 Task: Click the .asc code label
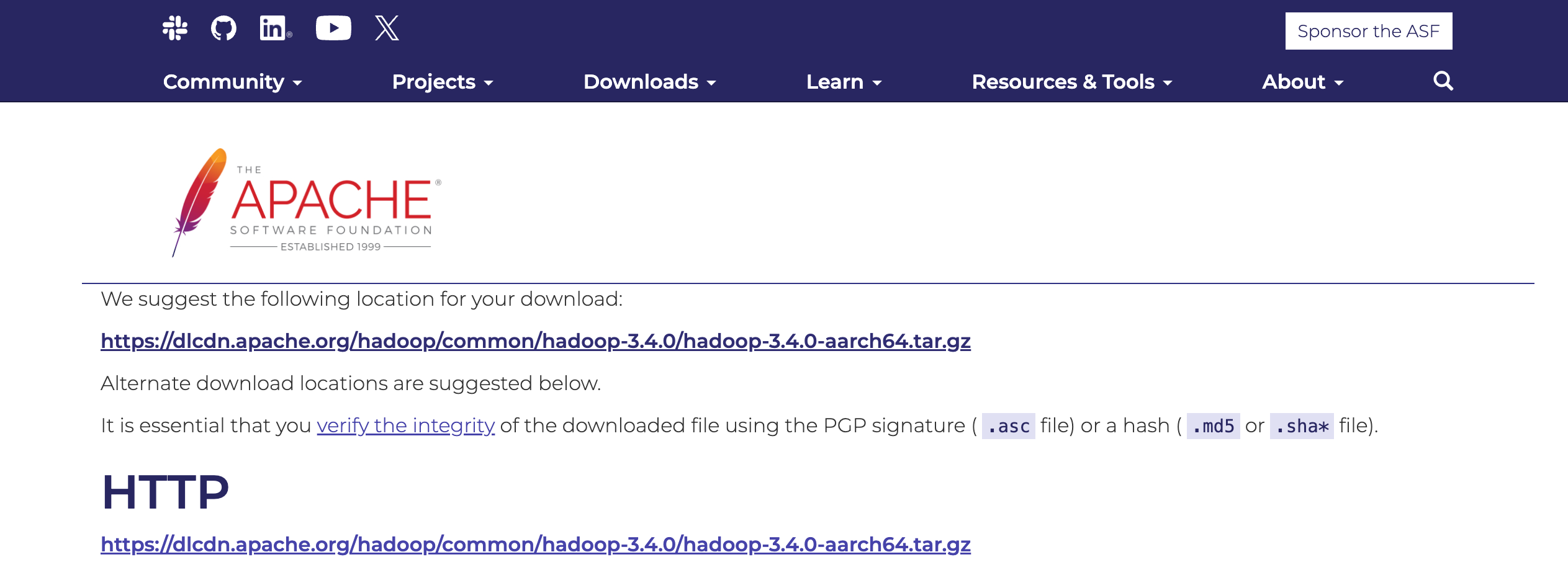[x=1009, y=426]
